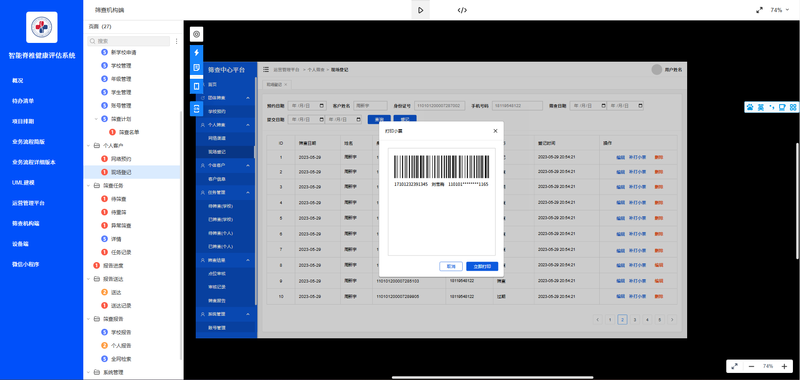Image resolution: width=800 pixels, height=380 pixels.
Task: Close the 打印小票 dialog with X
Action: pyautogui.click(x=495, y=131)
